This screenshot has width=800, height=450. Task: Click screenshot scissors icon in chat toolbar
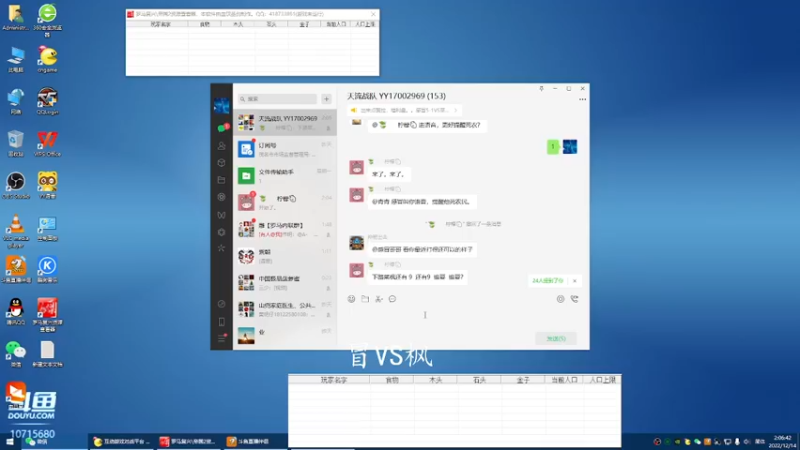(x=379, y=299)
